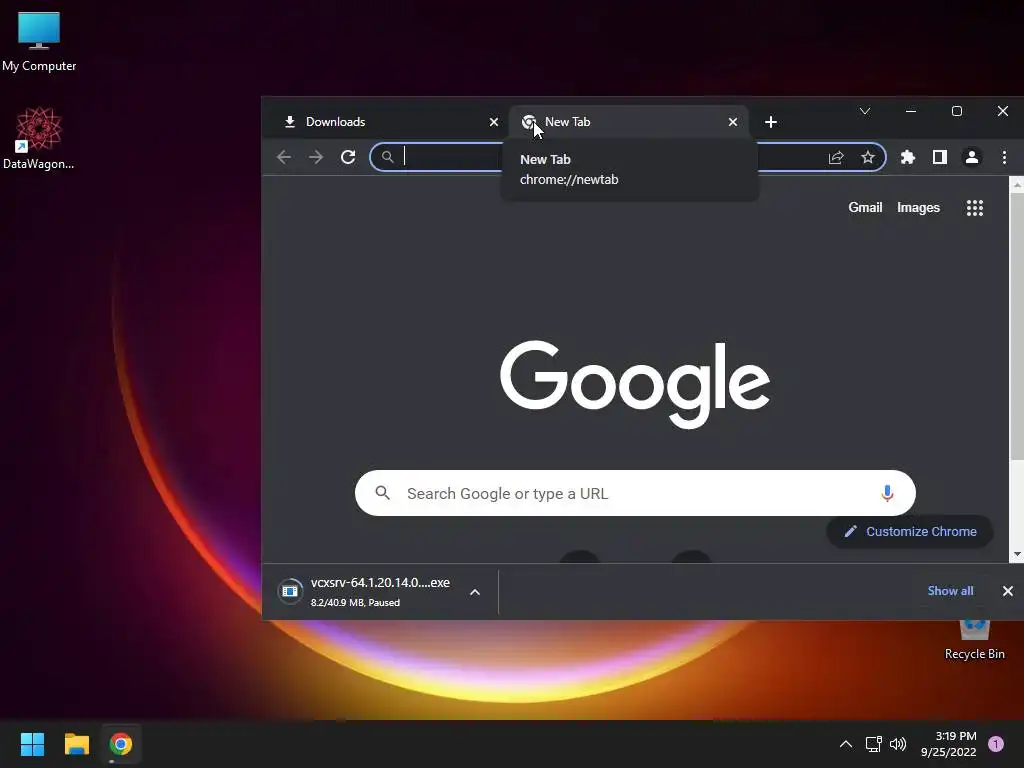Screen dimensions: 1024x768
Task: Select the My Computer desktop icon
Action: click(39, 40)
